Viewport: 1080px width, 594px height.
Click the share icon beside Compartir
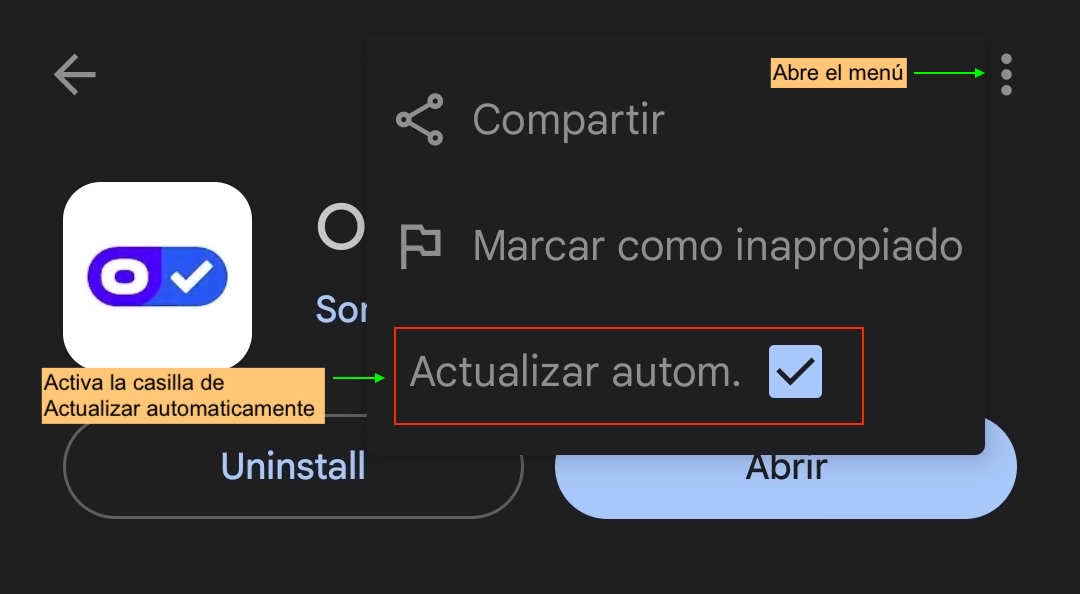(420, 120)
